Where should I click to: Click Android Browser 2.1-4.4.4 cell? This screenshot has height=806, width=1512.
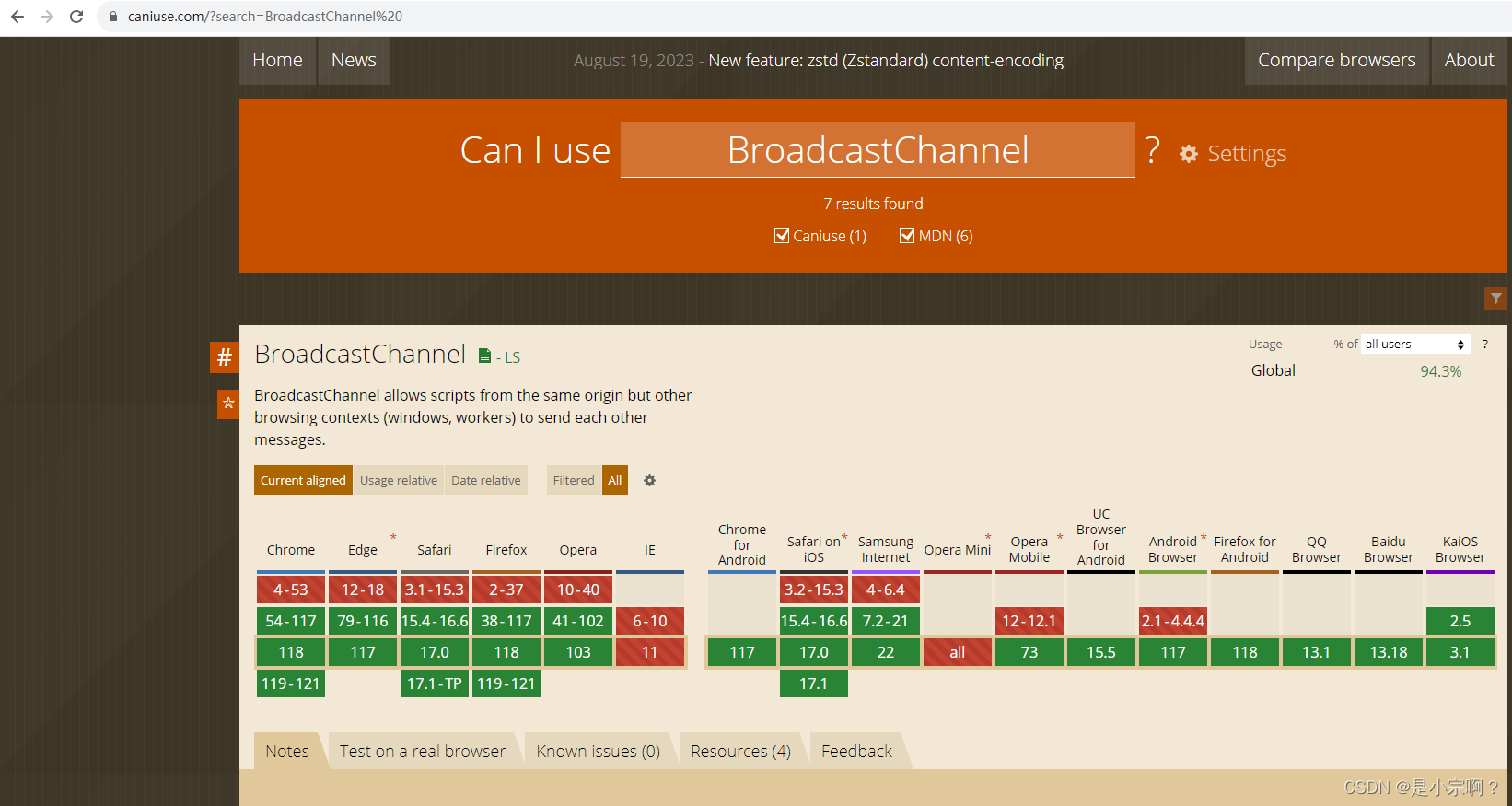[x=1173, y=621]
